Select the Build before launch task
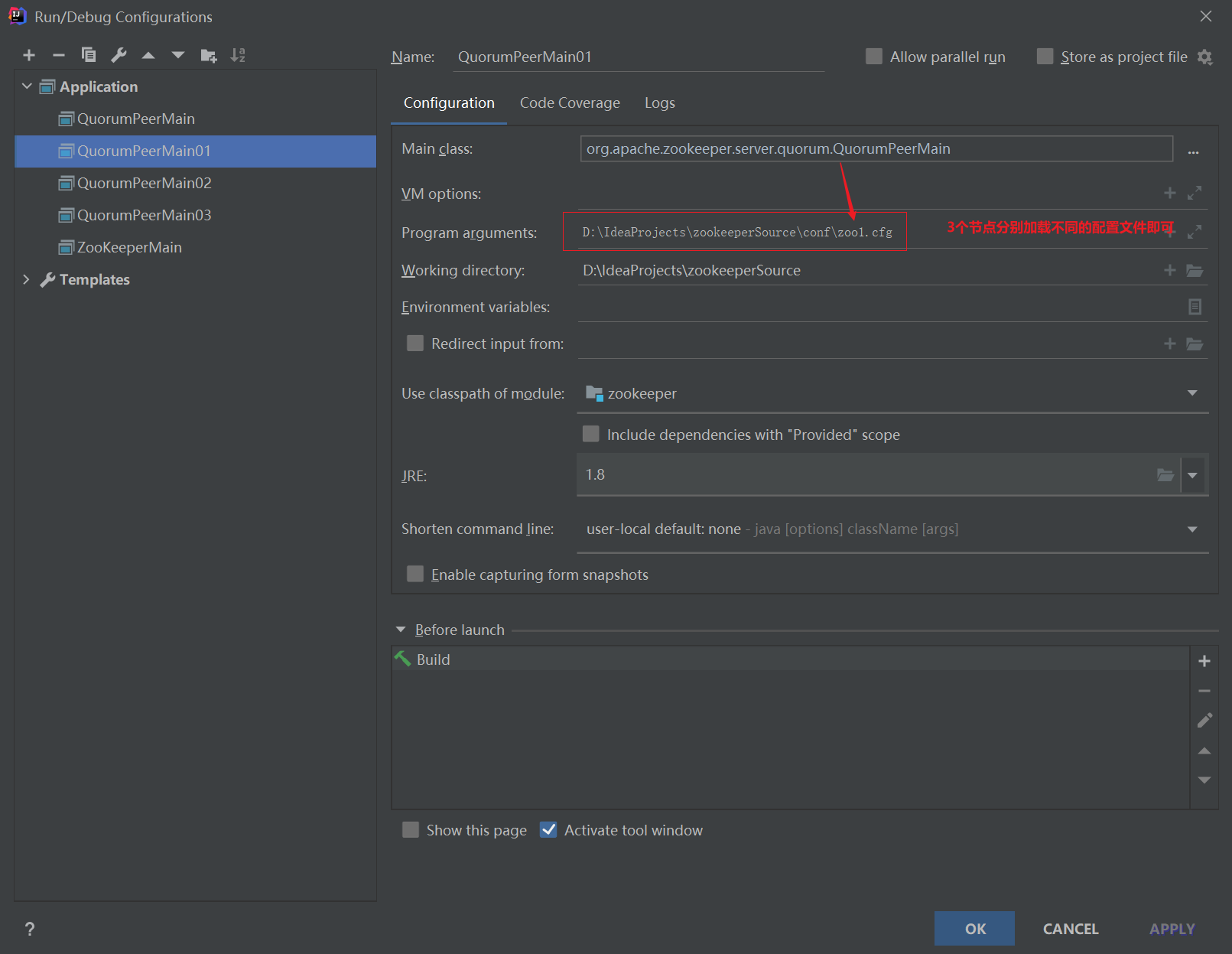The width and height of the screenshot is (1232, 954). click(791, 659)
